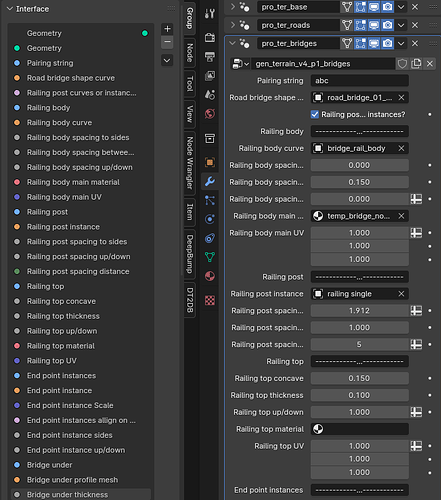Switch to the DeepBump sidebar tab
Viewport: 441px width, 500px height.
coord(190,254)
